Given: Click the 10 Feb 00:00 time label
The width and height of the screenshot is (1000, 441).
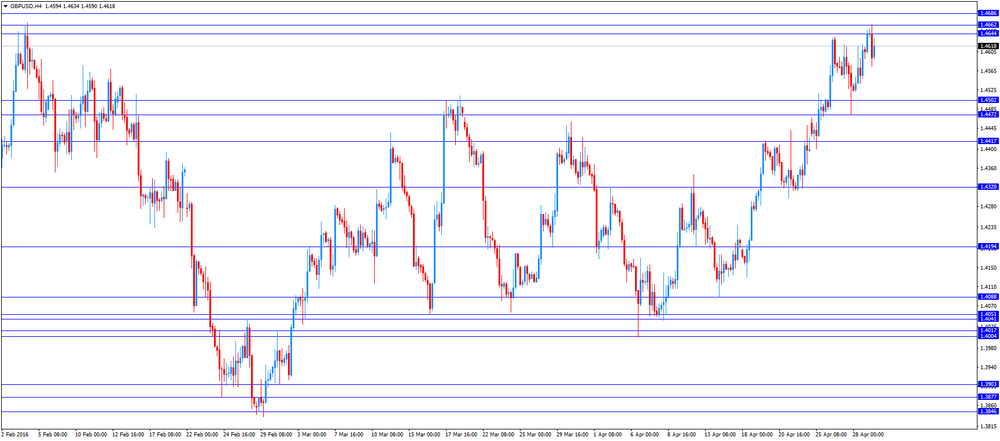Looking at the screenshot, I should pyautogui.click(x=89, y=435).
